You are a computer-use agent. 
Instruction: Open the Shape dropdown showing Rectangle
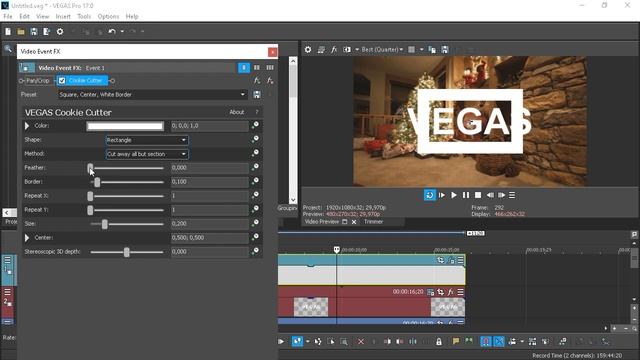click(147, 140)
